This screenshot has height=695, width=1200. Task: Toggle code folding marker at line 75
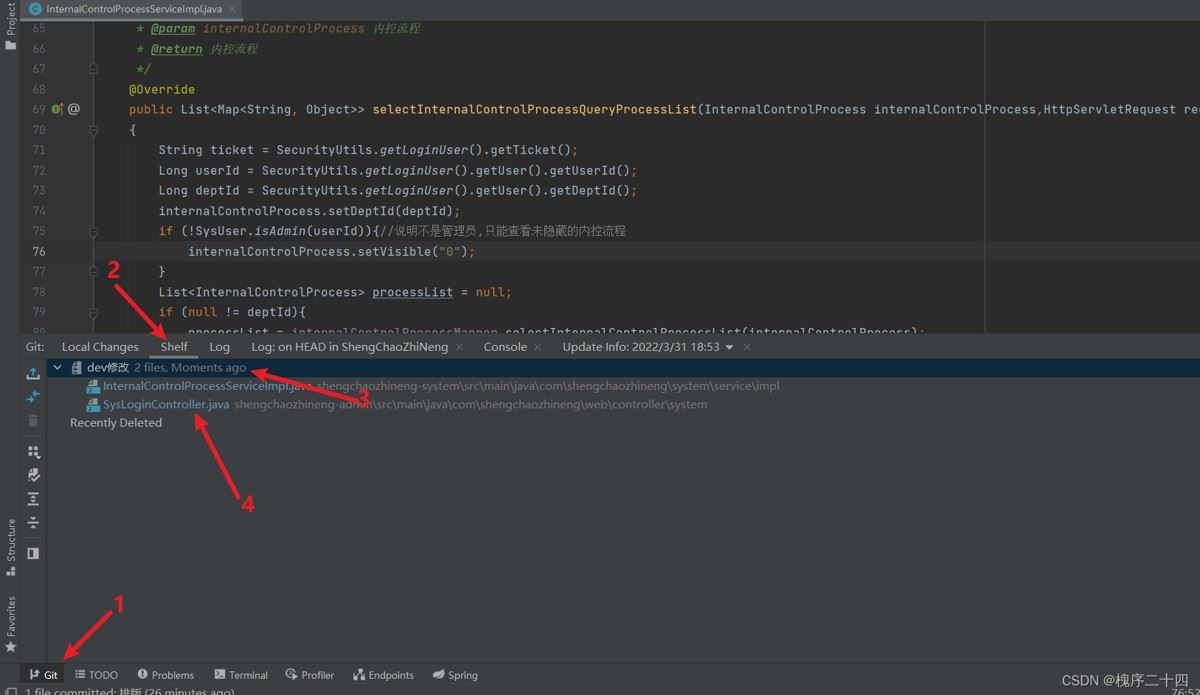coord(93,231)
